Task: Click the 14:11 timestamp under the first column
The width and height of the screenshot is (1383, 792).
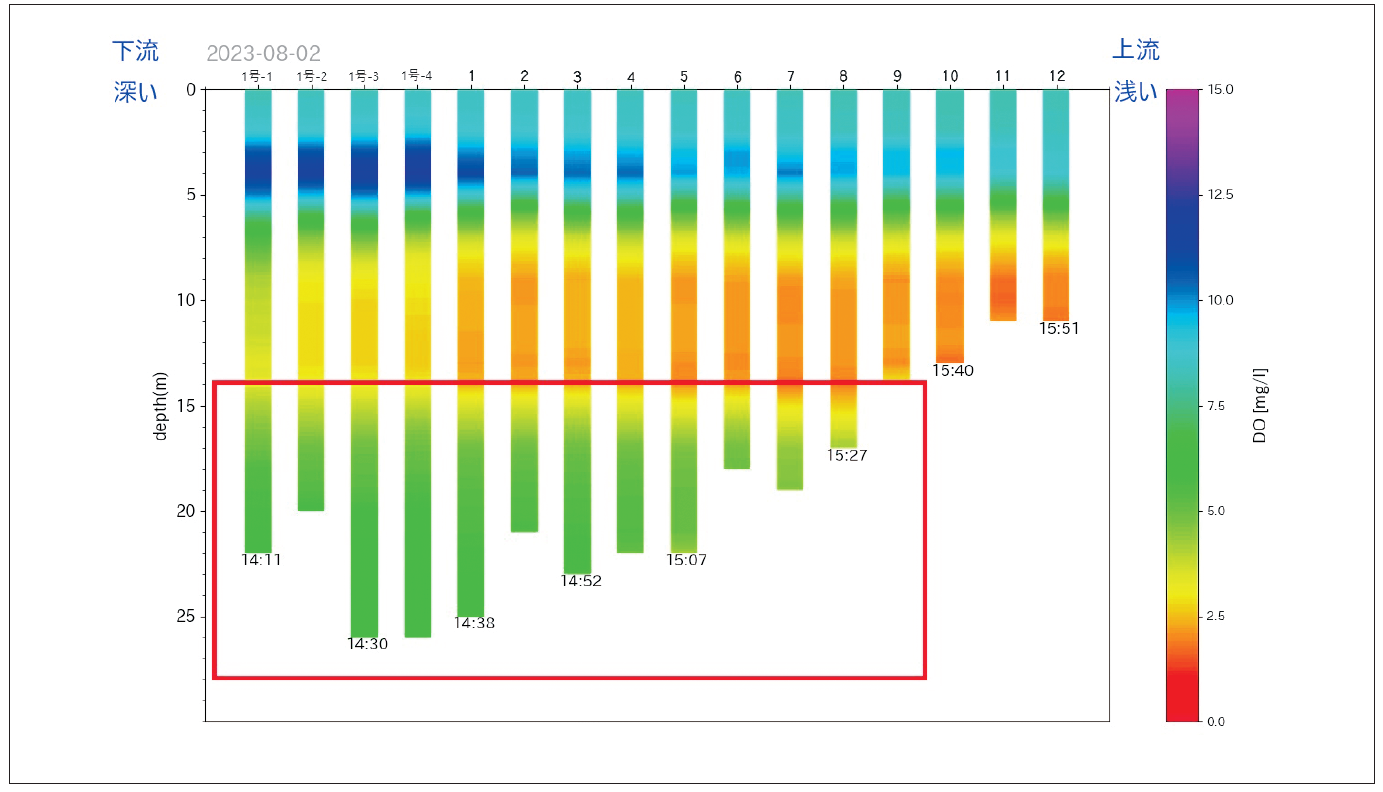Action: 261,560
